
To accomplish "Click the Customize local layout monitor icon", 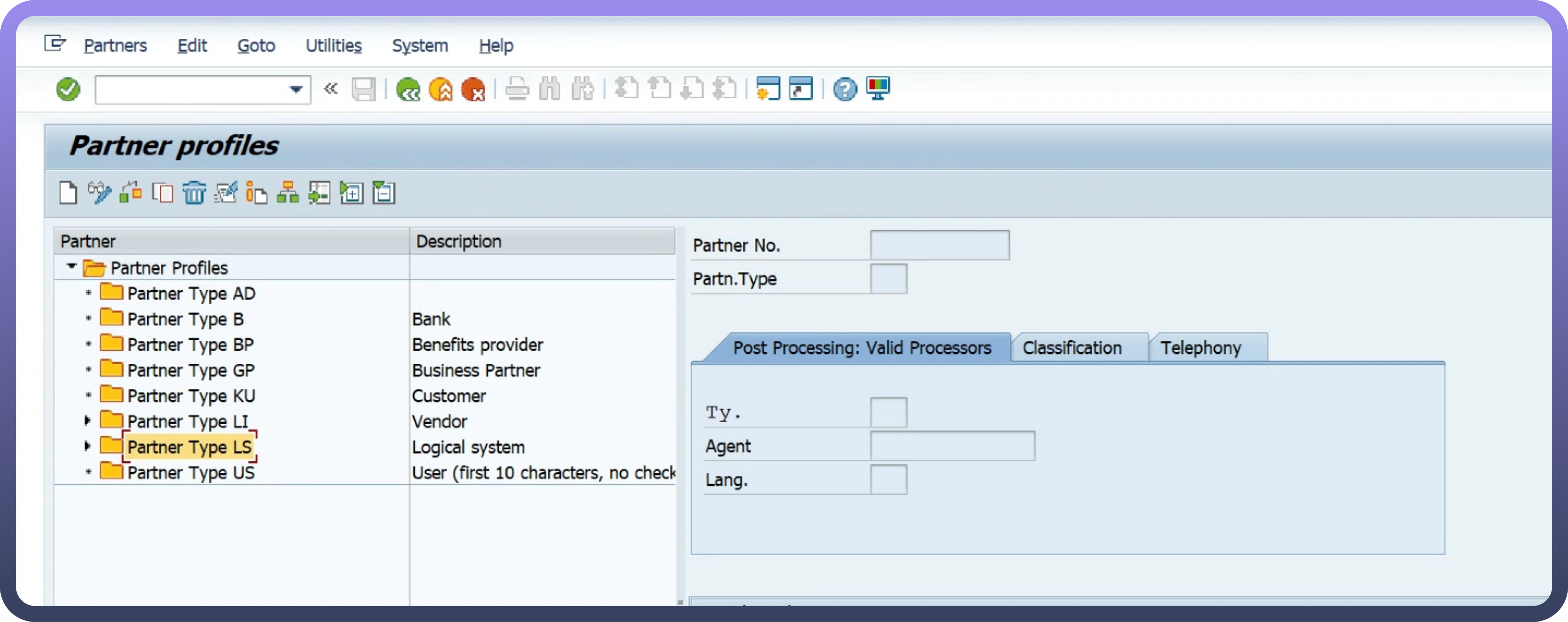I will [878, 88].
